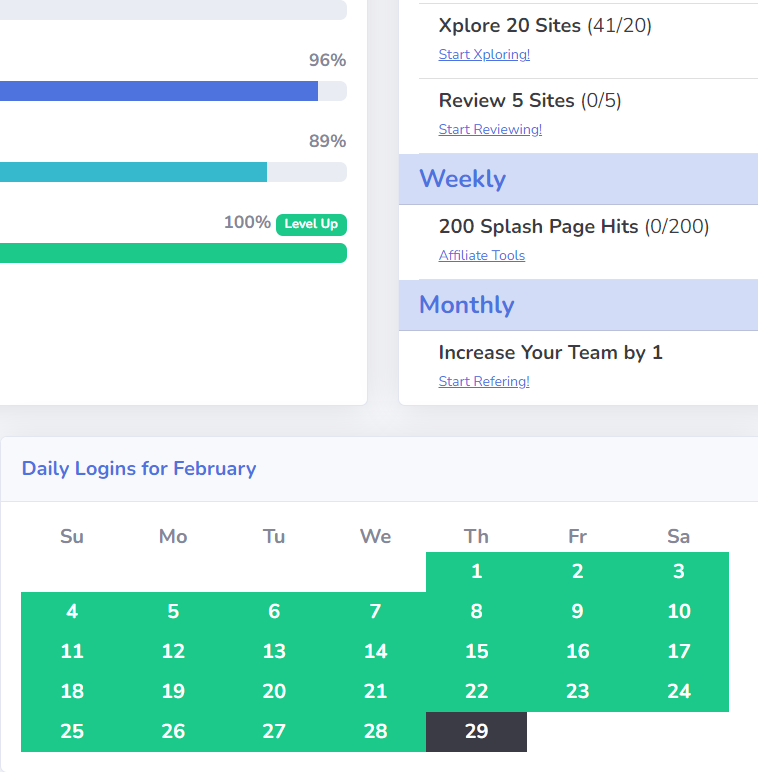Click the 96% blue progress bar
The image size is (758, 772).
pos(173,91)
